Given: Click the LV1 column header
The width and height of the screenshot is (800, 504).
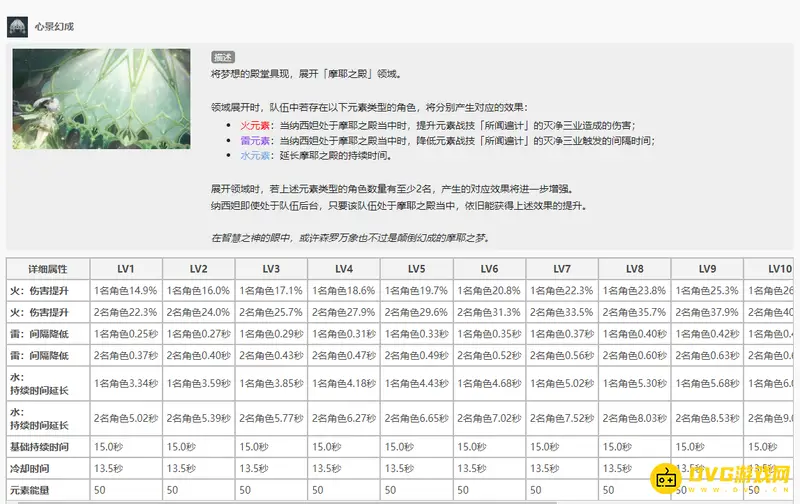Looking at the screenshot, I should tap(126, 269).
